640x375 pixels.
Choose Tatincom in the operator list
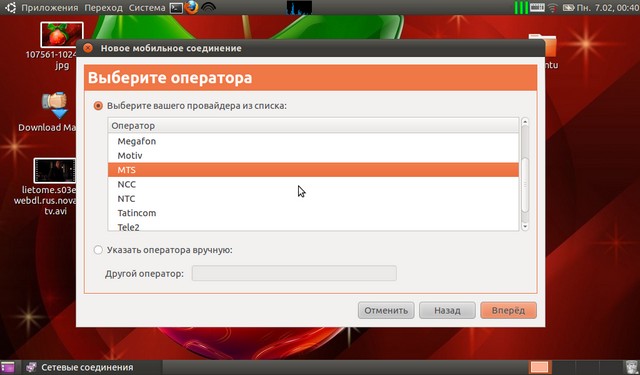click(x=313, y=213)
